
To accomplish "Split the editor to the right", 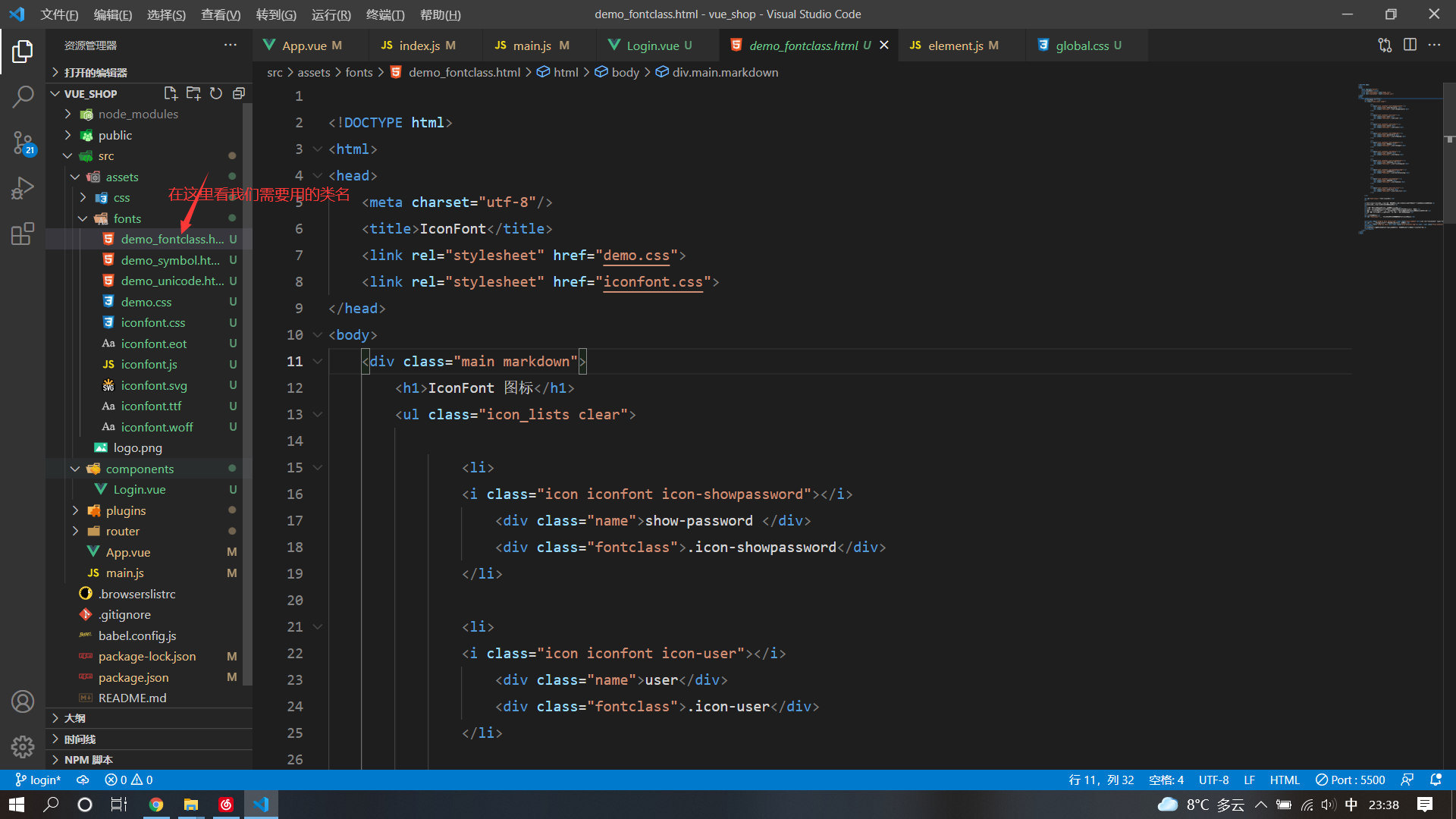I will pos(1410,45).
